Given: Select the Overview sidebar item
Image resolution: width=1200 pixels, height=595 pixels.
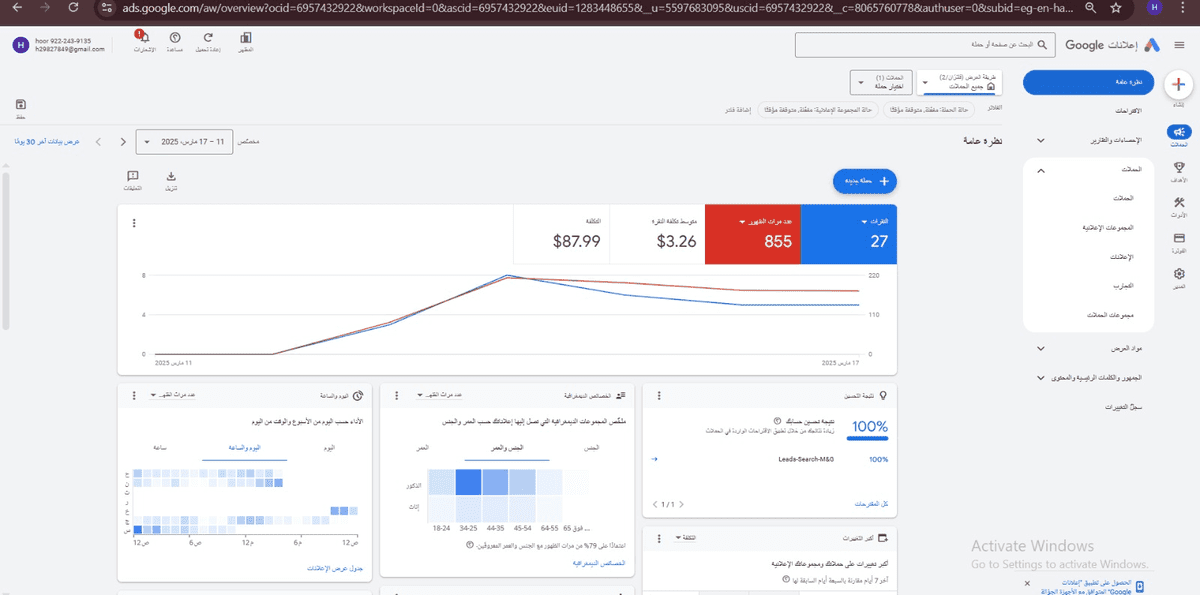Looking at the screenshot, I should tap(1090, 82).
